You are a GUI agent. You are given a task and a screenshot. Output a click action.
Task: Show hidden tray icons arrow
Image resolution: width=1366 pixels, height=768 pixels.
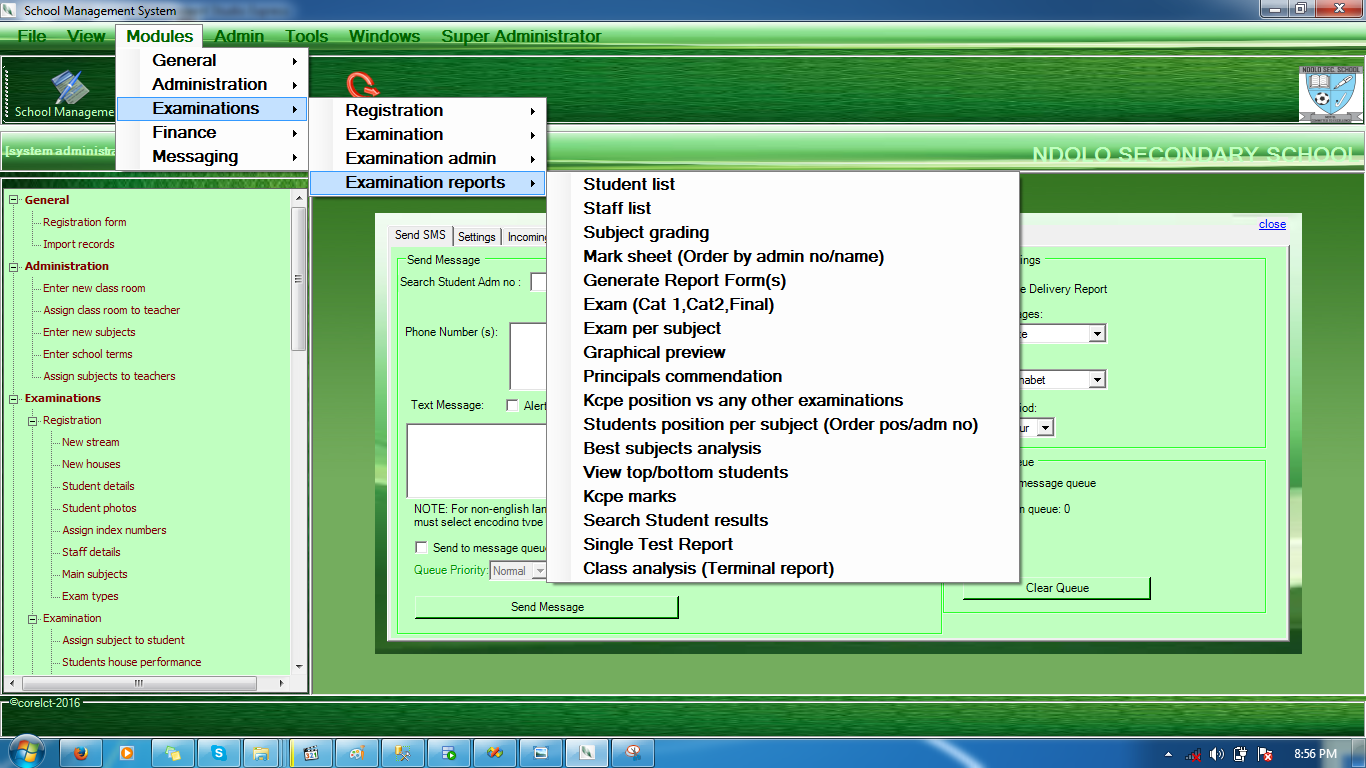coord(1169,754)
